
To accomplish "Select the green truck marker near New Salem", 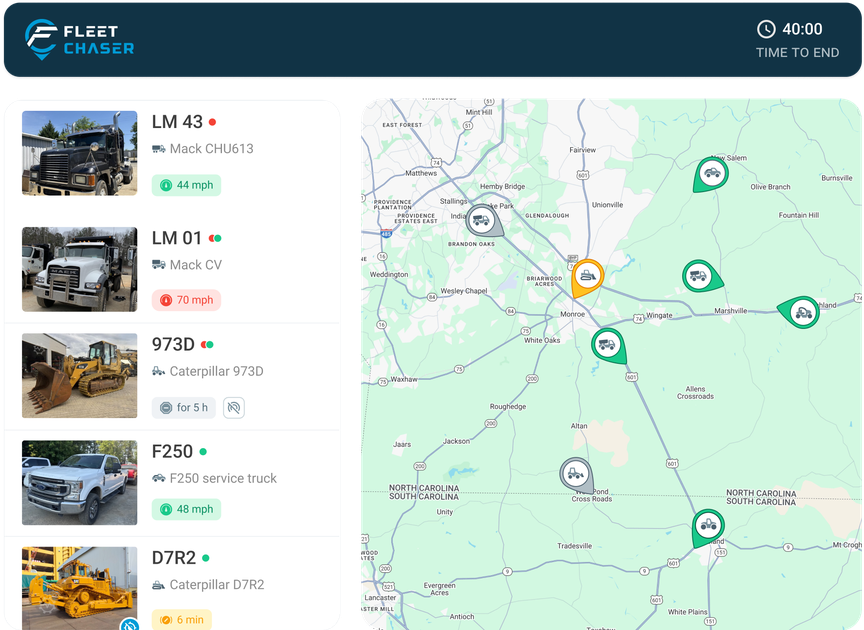I will coord(711,172).
